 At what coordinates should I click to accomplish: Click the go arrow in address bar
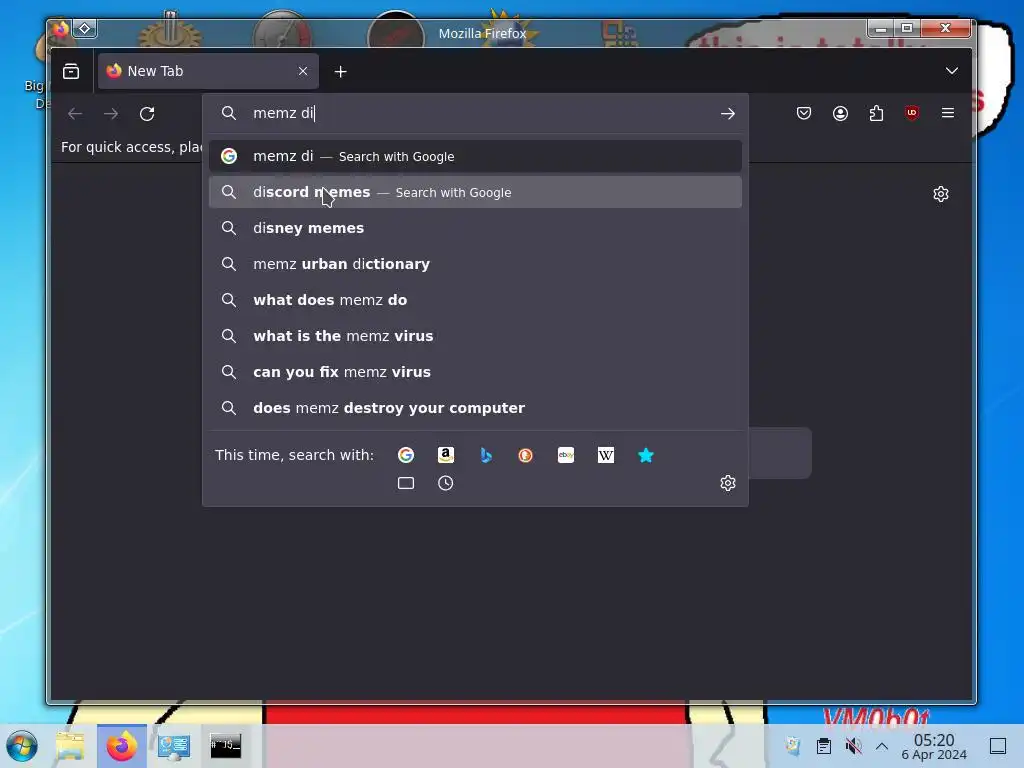coord(728,114)
